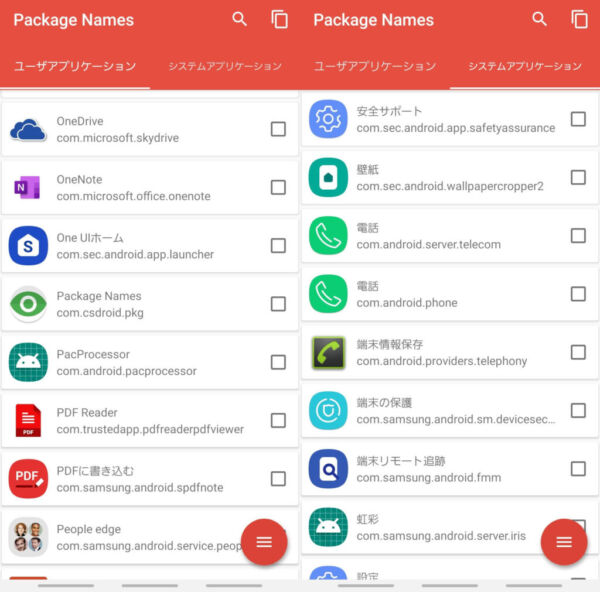Click the safetyassurance gear icon
The width and height of the screenshot is (600, 592).
pos(328,119)
